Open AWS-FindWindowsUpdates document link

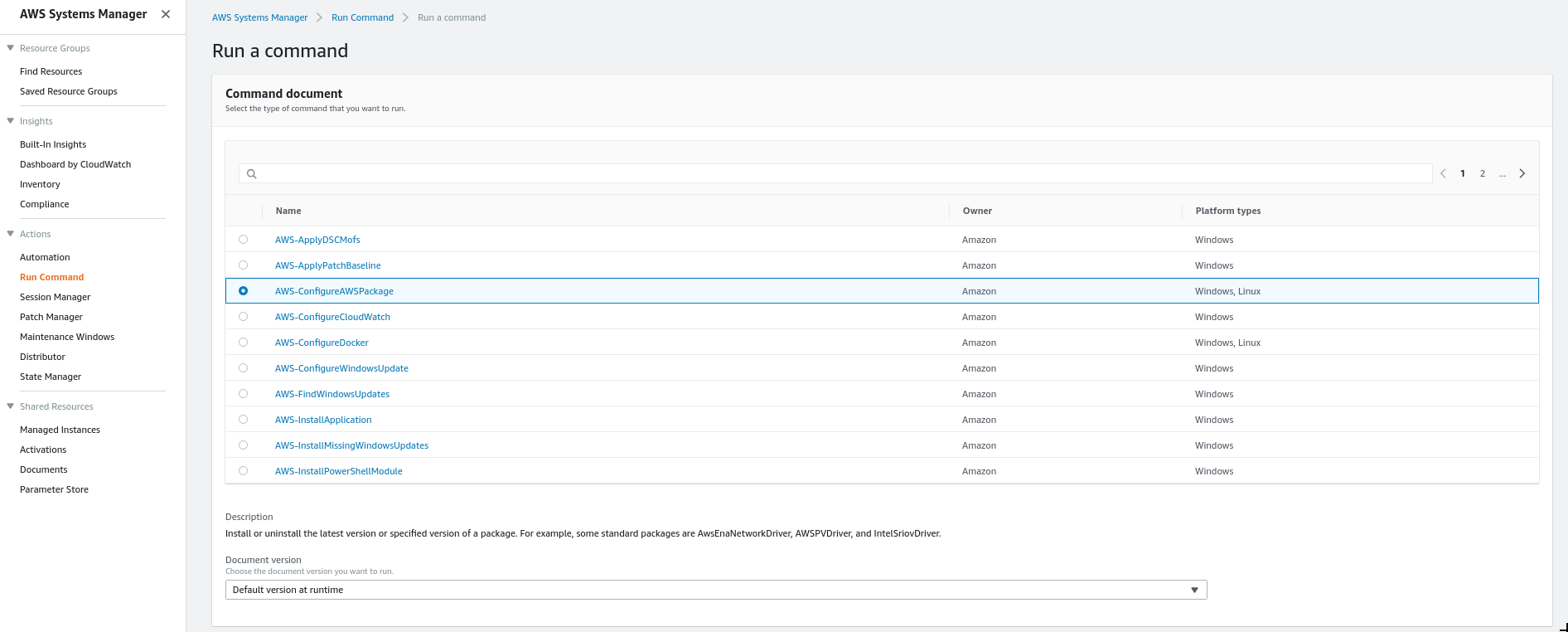pyautogui.click(x=332, y=394)
